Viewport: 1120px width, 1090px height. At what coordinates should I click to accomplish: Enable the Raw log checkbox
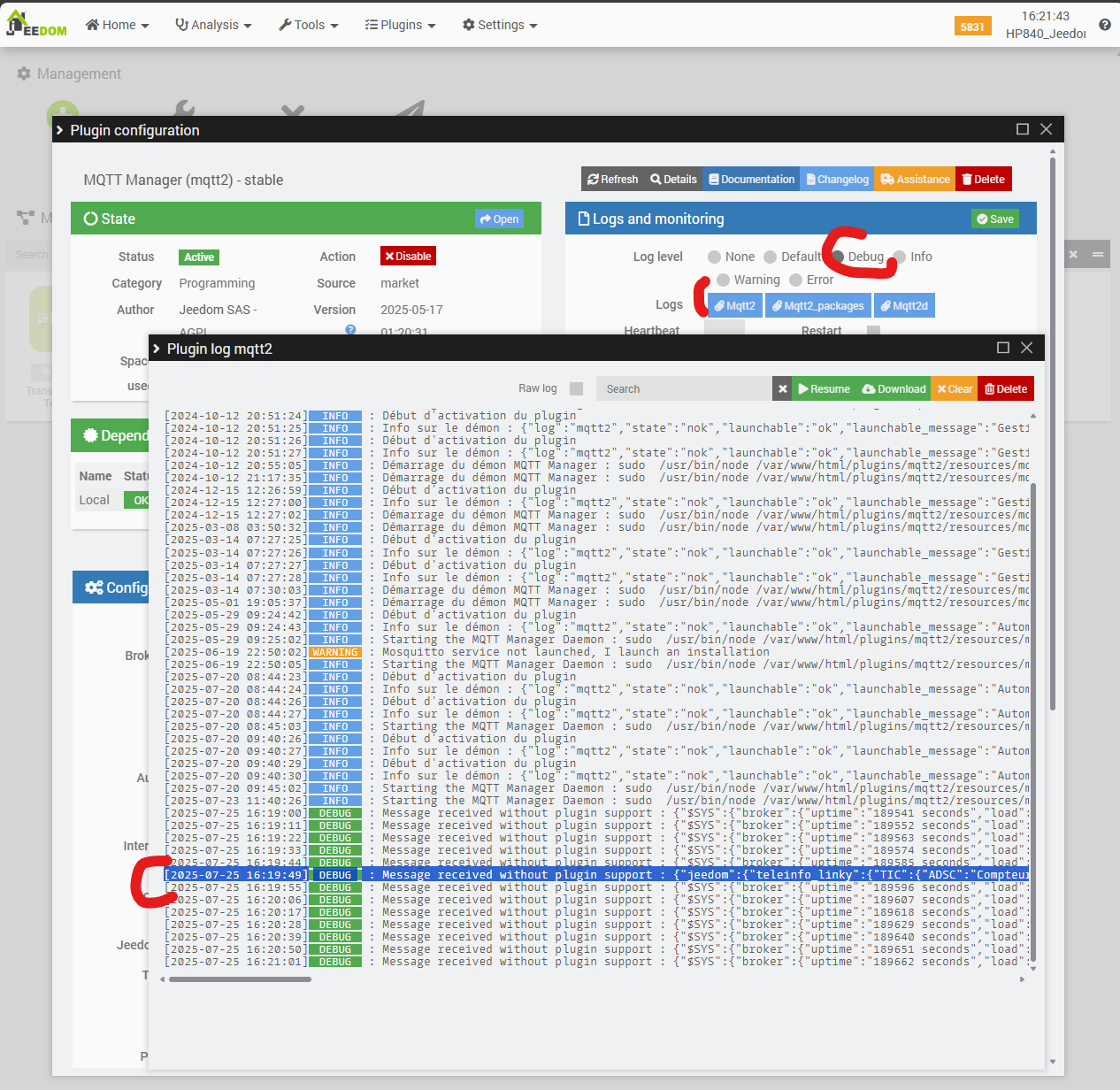click(577, 389)
